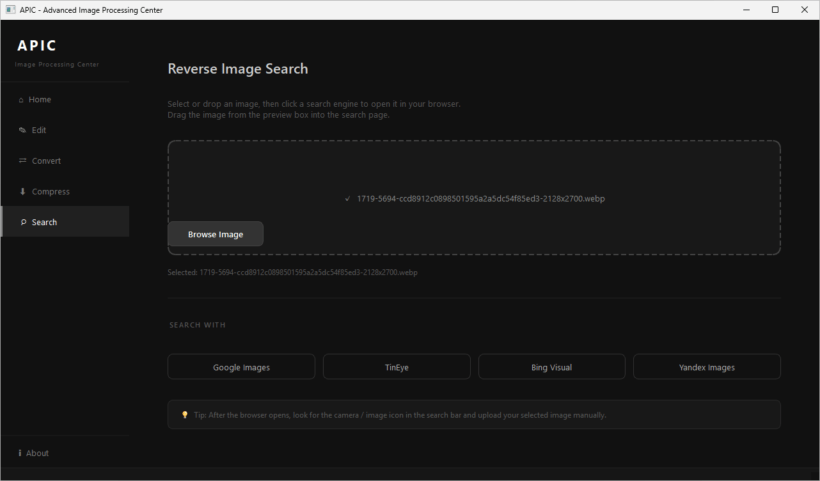Click the checkmark beside the loaded filename
The image size is (820, 481).
coord(348,199)
